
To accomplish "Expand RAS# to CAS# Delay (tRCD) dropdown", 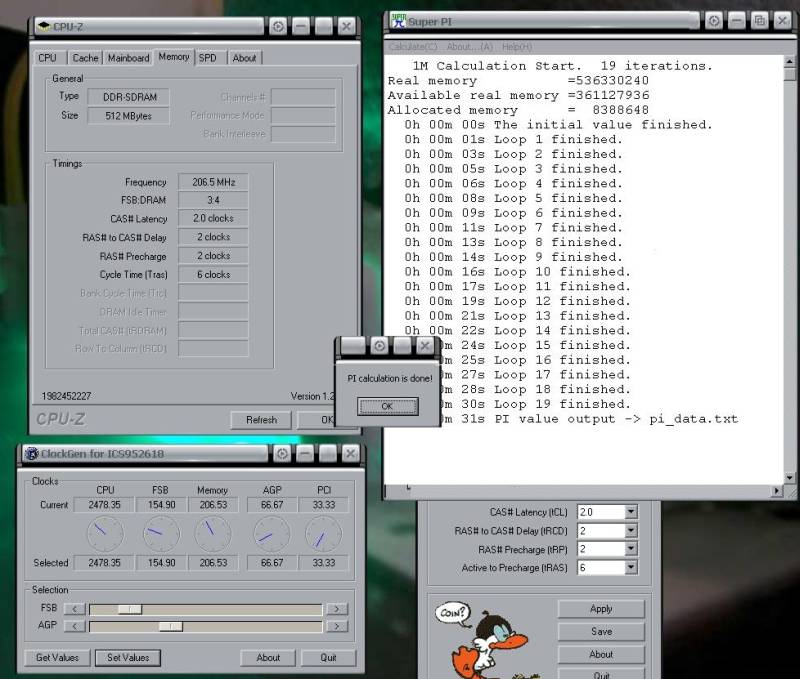I will click(631, 531).
